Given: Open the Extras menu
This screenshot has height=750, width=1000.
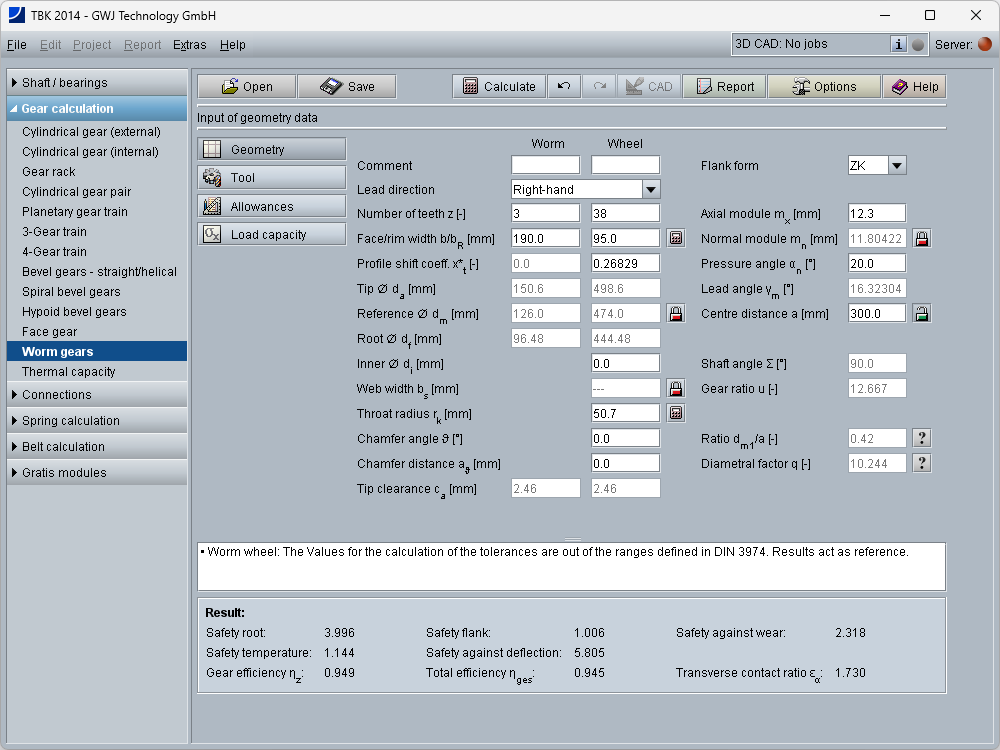Looking at the screenshot, I should 189,45.
